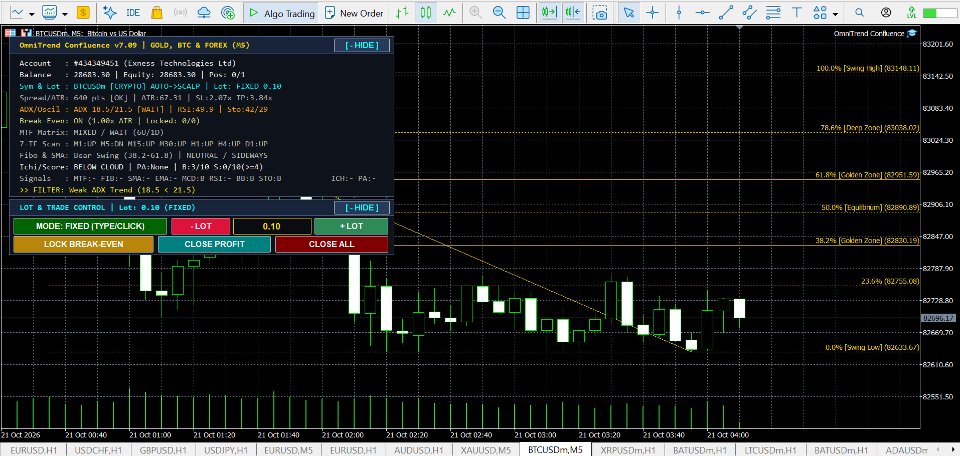Click the CLOSE PROFIT button

click(214, 244)
